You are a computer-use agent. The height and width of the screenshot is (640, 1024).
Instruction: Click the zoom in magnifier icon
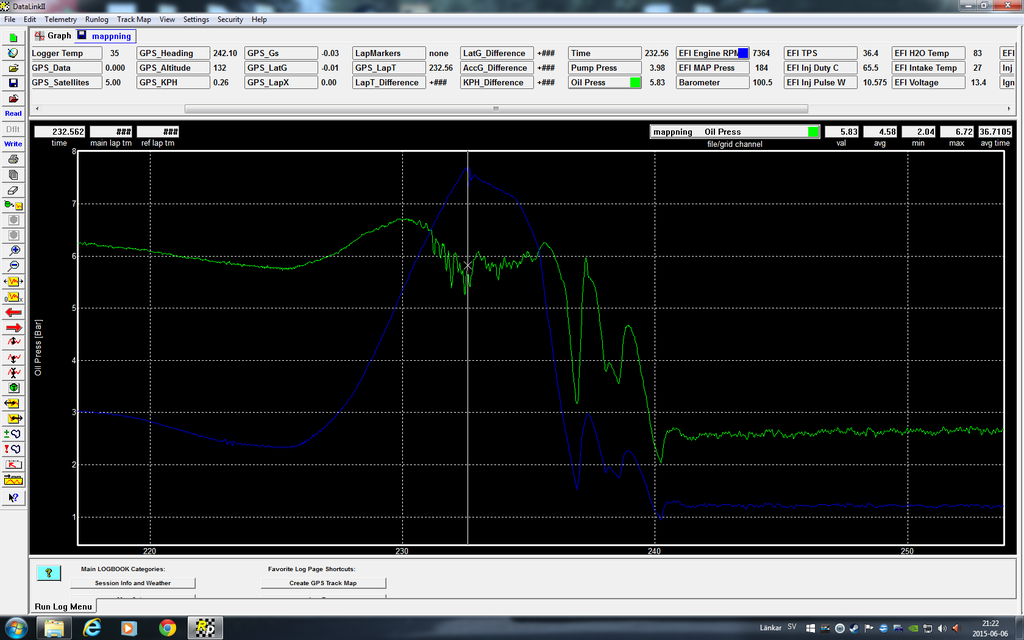tap(14, 250)
